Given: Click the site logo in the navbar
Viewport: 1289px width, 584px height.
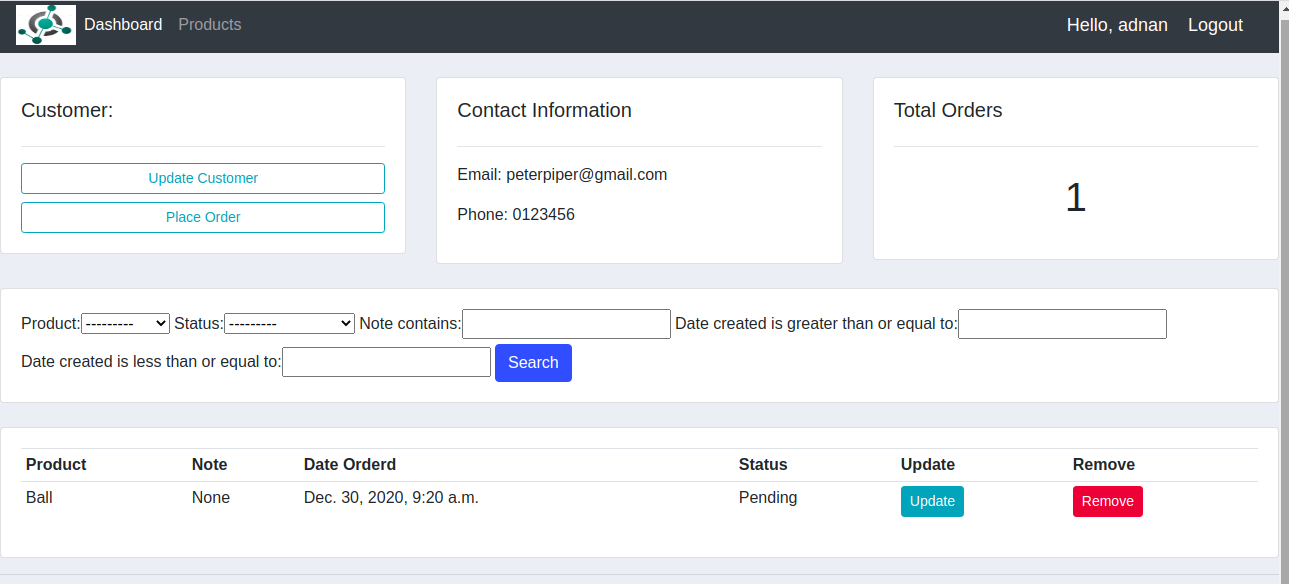Looking at the screenshot, I should coord(45,24).
